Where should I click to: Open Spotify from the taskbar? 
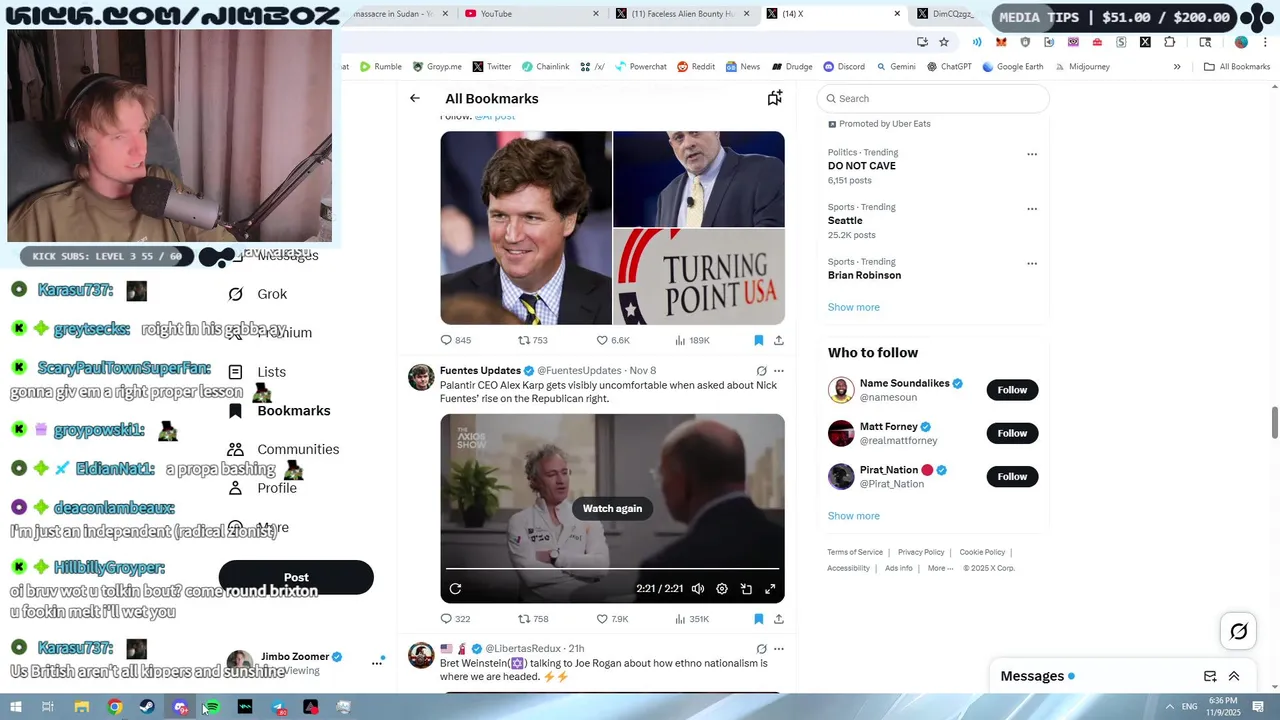[212, 707]
